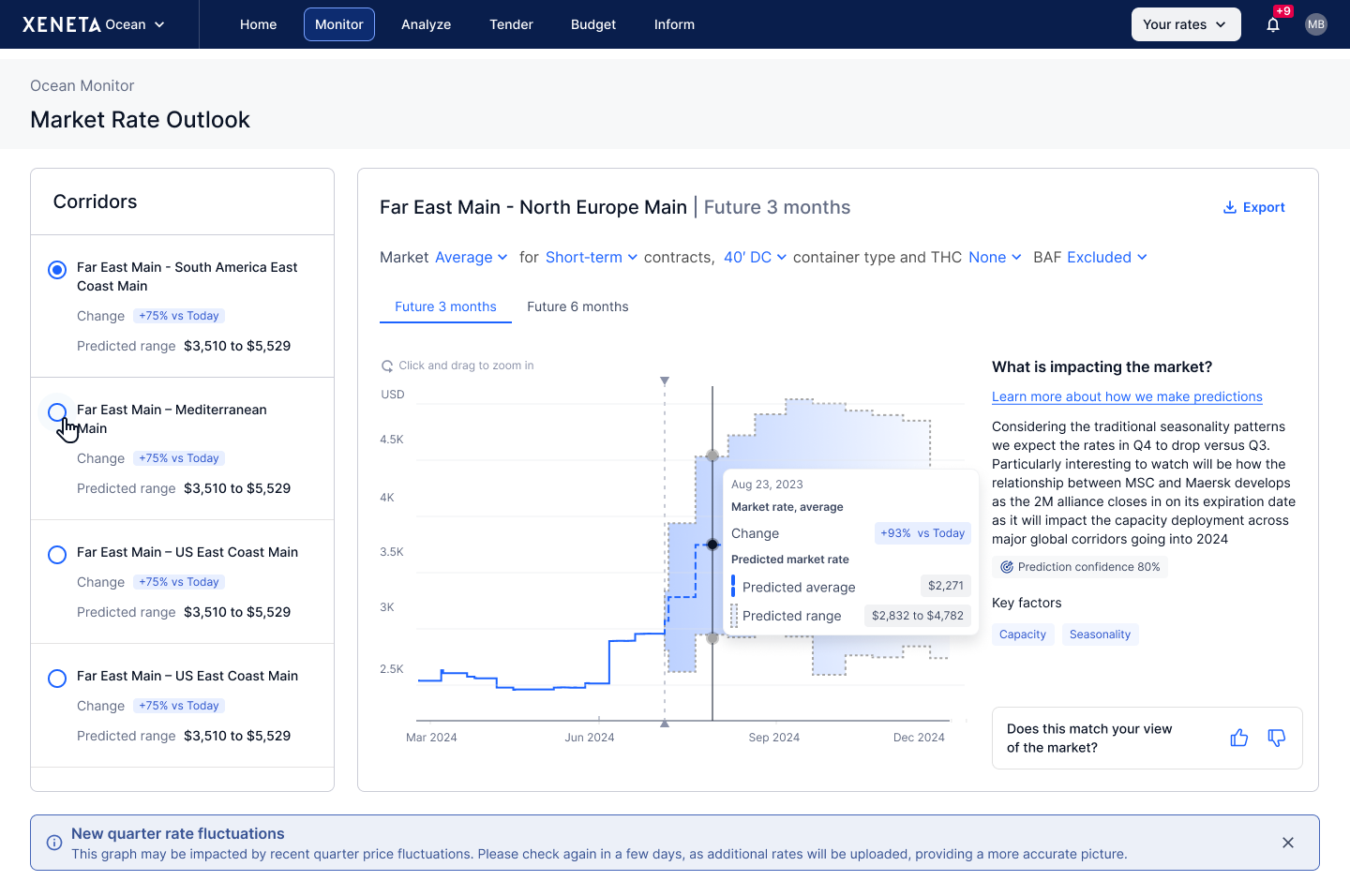1350x896 pixels.
Task: Click the thumbs up feedback icon
Action: pyautogui.click(x=1238, y=739)
